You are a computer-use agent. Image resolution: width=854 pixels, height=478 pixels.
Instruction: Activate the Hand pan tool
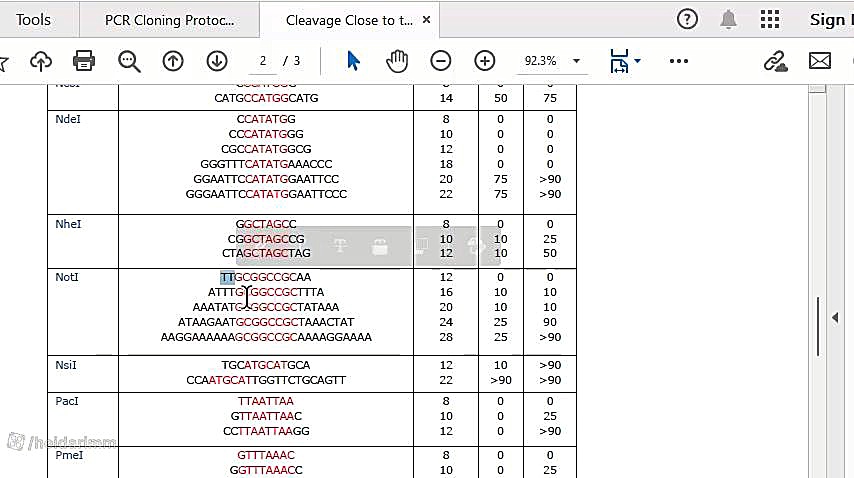point(397,61)
